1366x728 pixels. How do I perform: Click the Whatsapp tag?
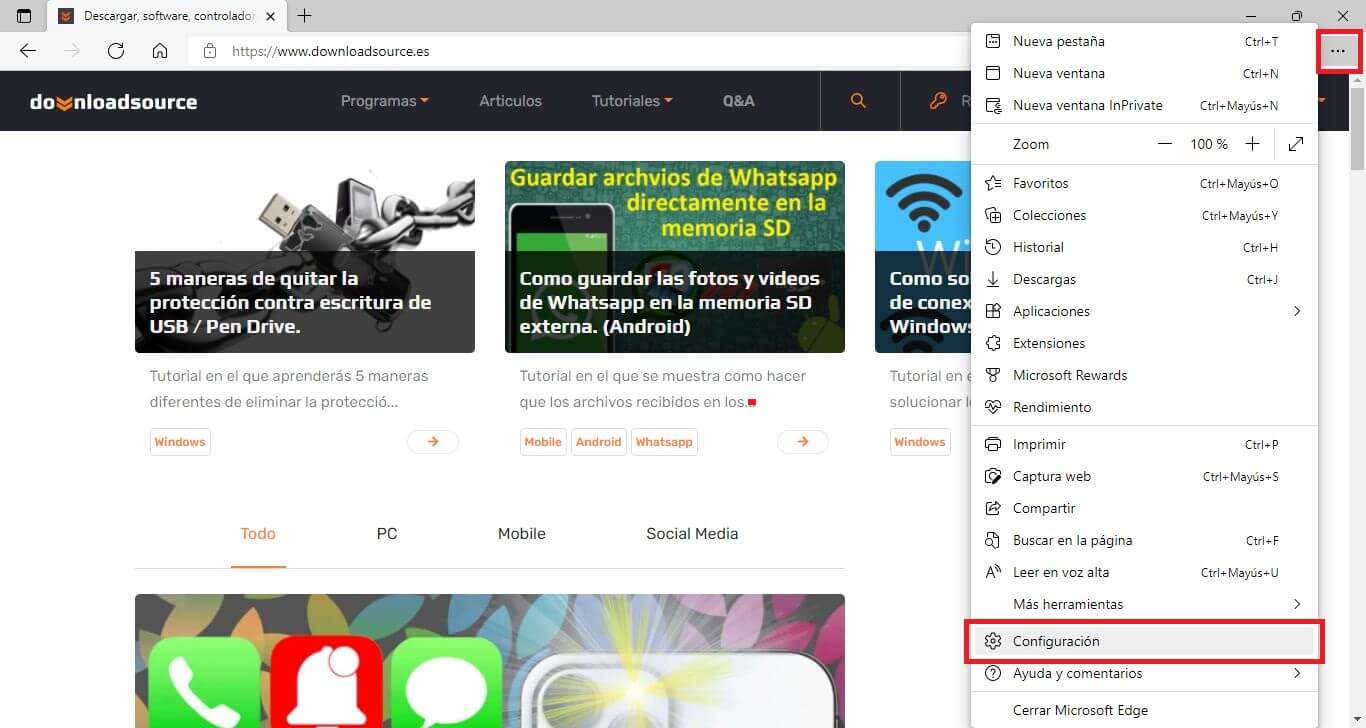[x=664, y=442]
